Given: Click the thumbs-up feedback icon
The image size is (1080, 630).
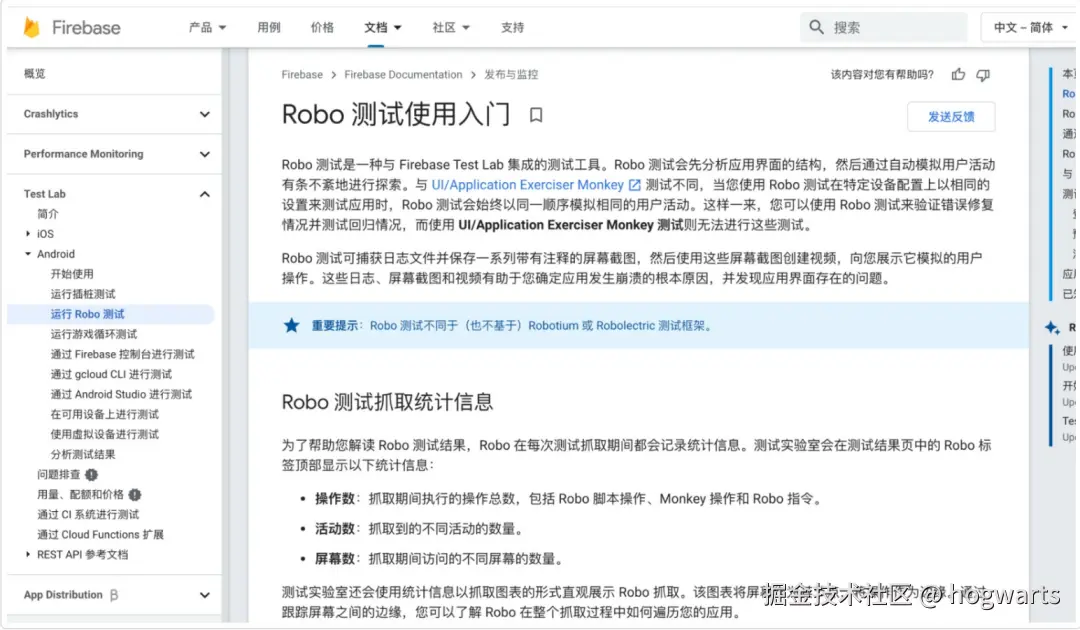Looking at the screenshot, I should pyautogui.click(x=957, y=74).
